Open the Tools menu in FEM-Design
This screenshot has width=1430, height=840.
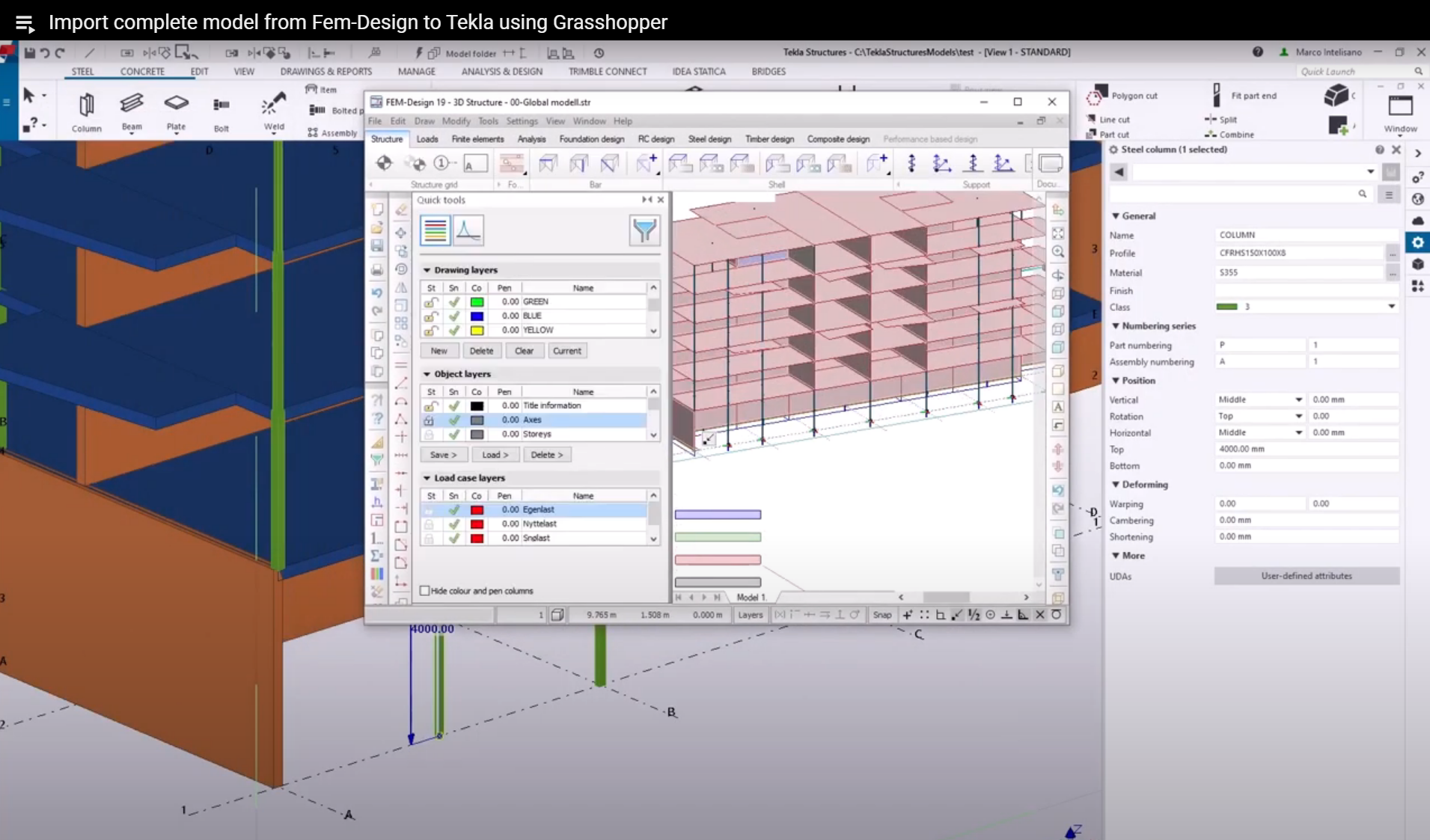488,121
